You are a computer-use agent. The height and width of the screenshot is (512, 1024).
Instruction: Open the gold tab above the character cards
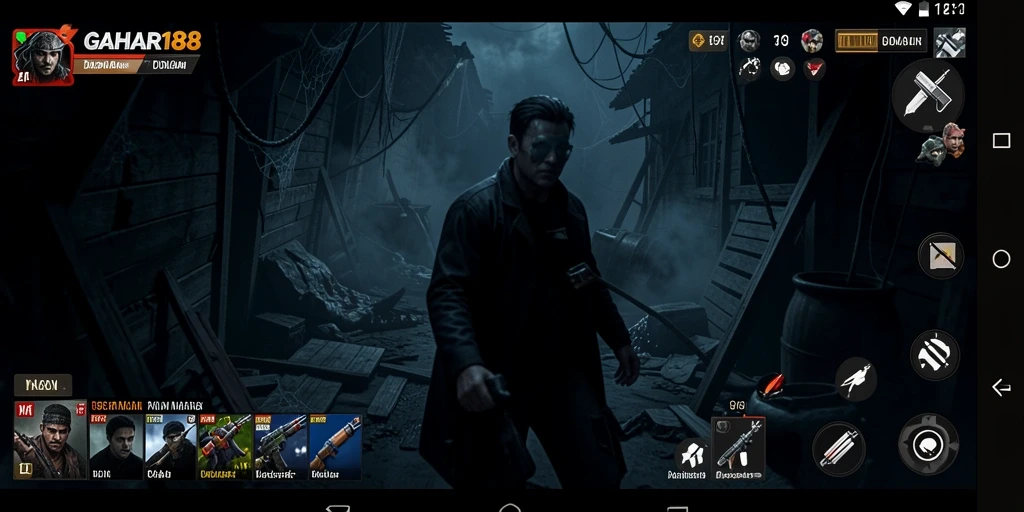point(42,385)
